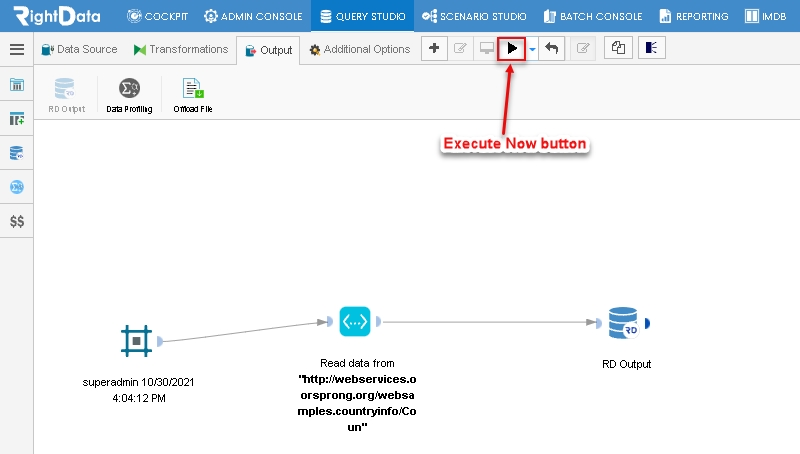This screenshot has height=454, width=800.
Task: Select the Offload File output icon
Action: pyautogui.click(x=193, y=95)
